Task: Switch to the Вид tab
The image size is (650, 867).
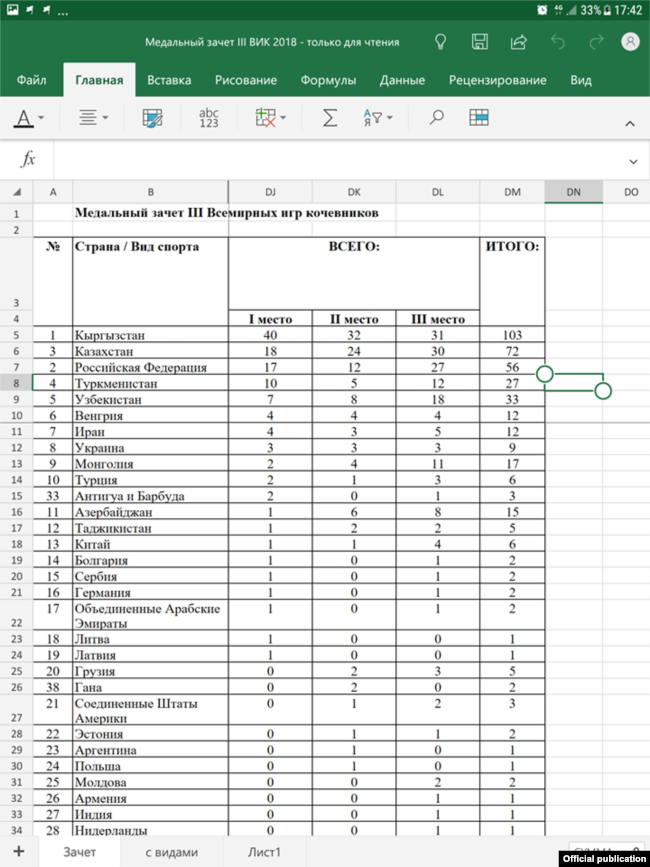Action: point(581,80)
